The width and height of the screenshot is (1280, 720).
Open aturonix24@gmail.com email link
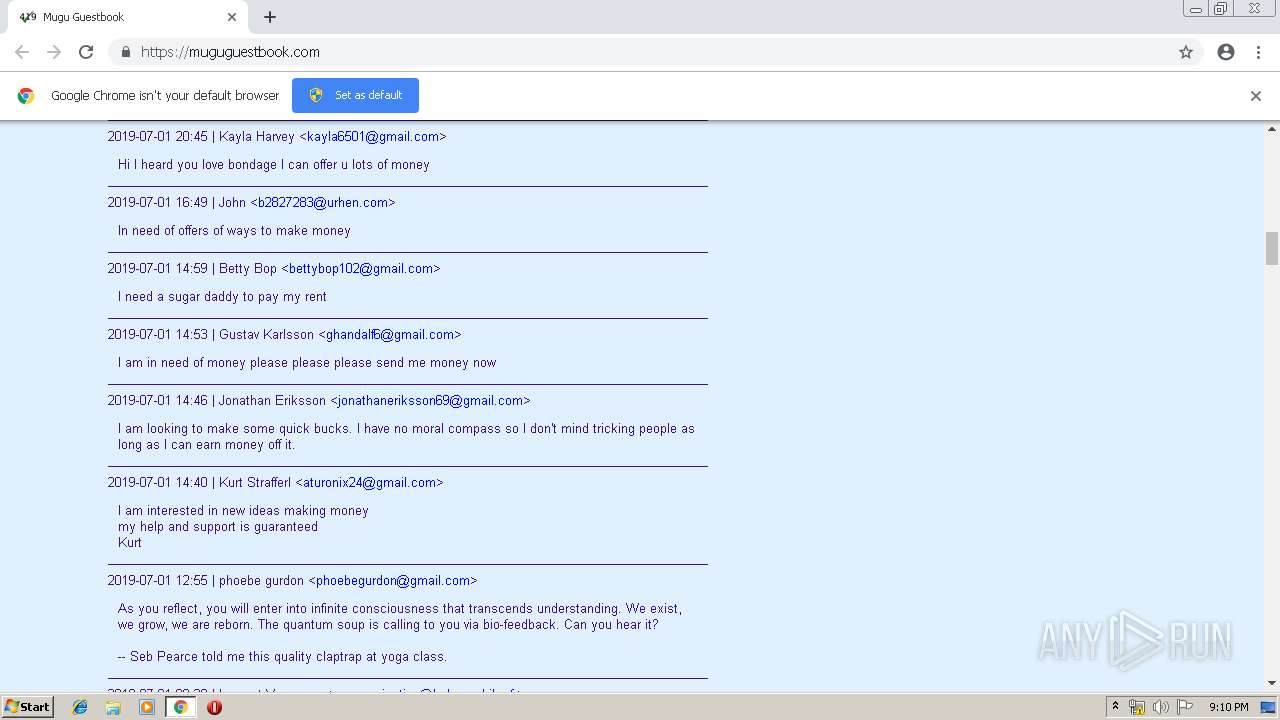coord(369,482)
